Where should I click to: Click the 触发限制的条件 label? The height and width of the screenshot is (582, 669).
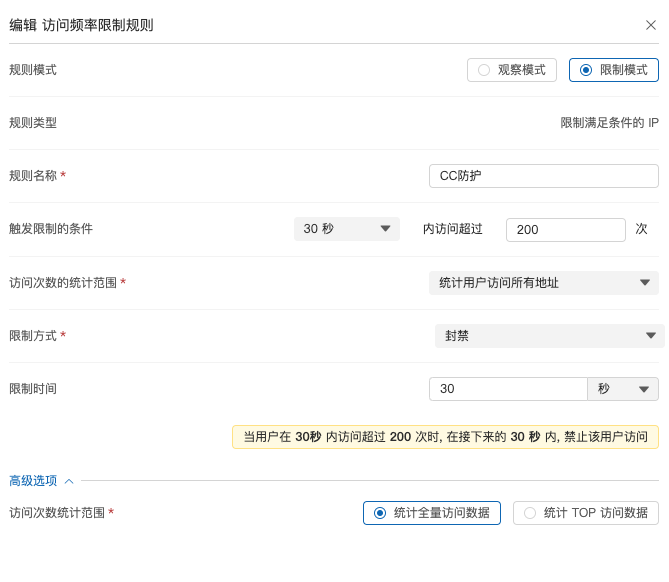(x=51, y=229)
